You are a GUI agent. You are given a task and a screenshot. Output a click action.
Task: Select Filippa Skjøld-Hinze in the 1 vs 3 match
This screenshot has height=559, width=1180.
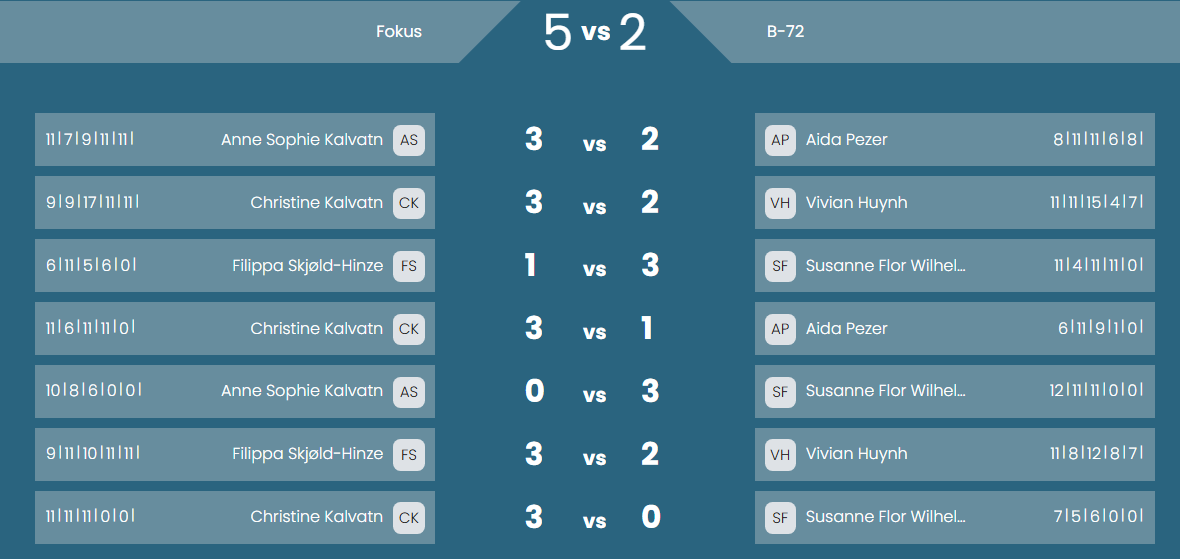tap(308, 266)
